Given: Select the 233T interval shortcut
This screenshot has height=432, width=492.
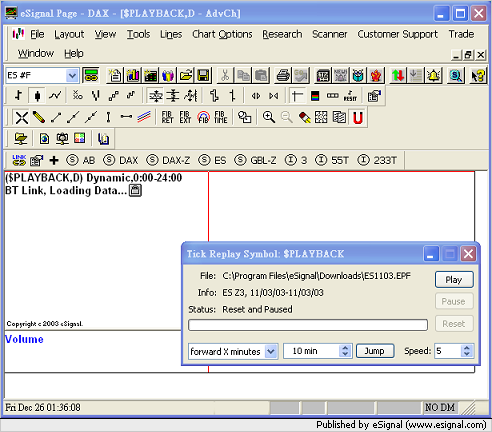Looking at the screenshot, I should pyautogui.click(x=377, y=160).
